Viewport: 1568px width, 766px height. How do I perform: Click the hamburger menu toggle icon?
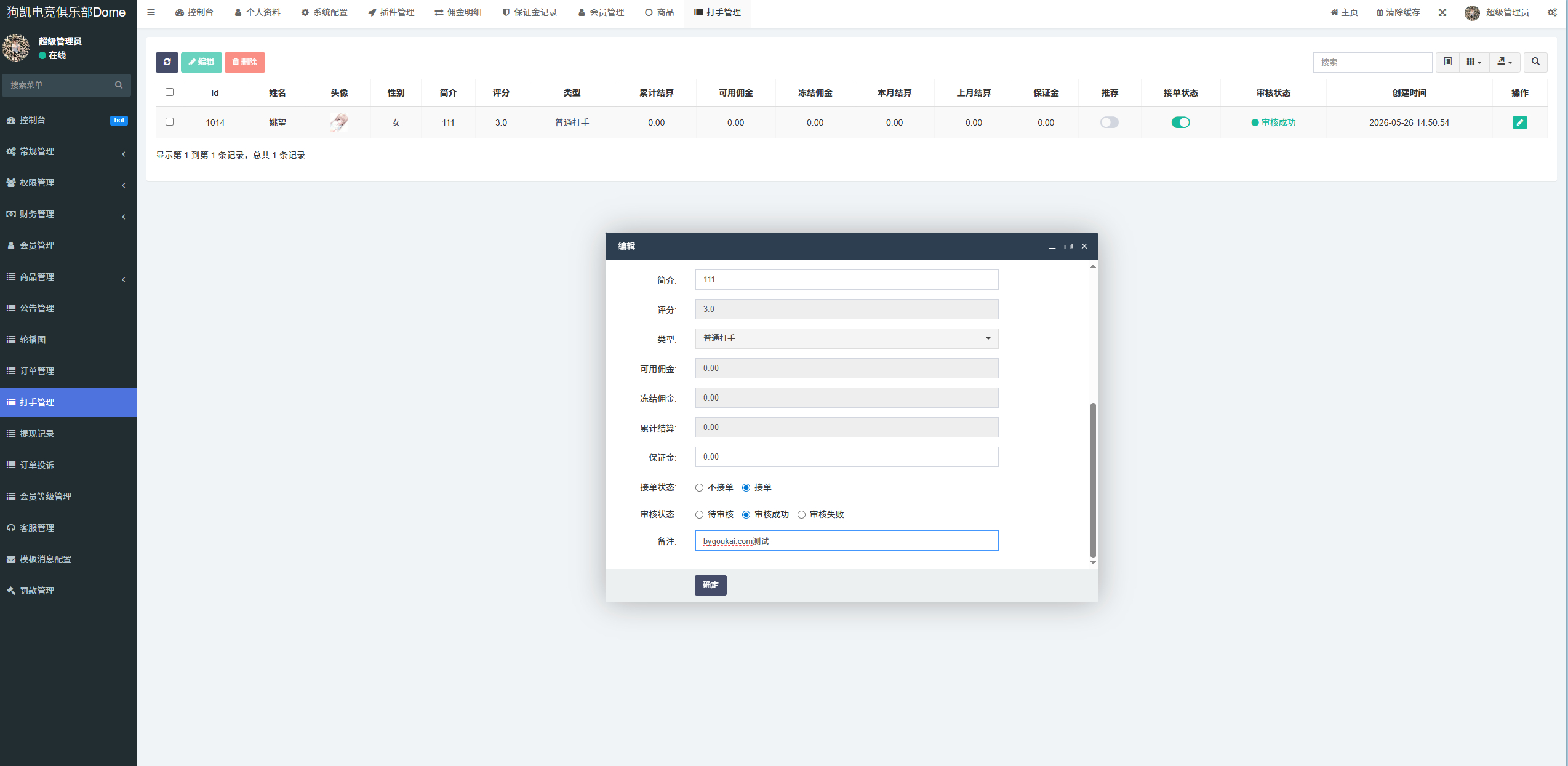(151, 12)
